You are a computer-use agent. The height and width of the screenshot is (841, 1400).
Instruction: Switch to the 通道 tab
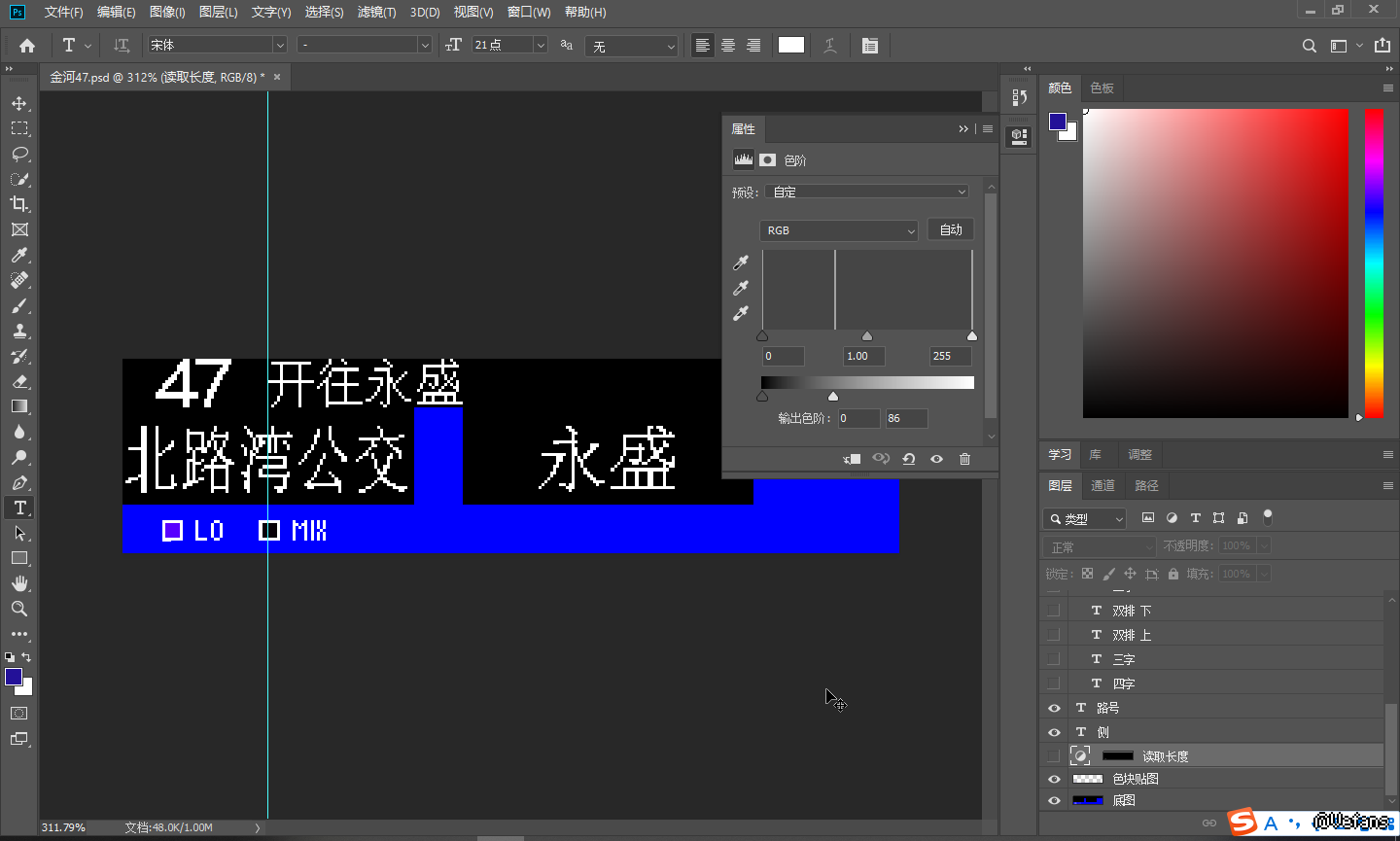point(1102,485)
